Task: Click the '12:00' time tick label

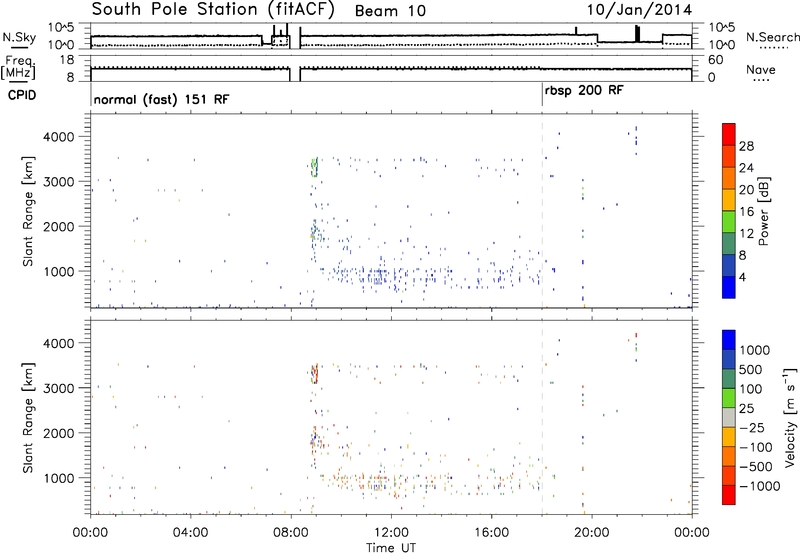Action: [x=391, y=533]
